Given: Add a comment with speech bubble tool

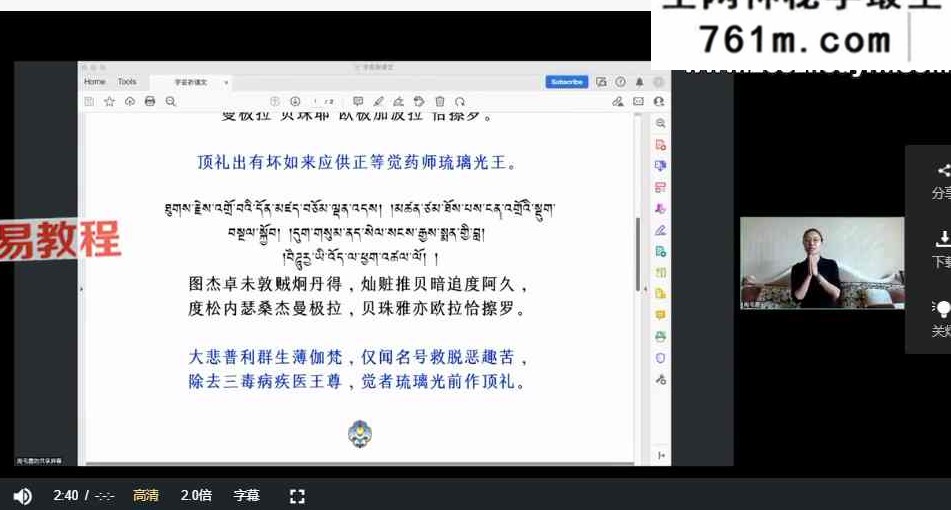Looking at the screenshot, I should [x=358, y=101].
